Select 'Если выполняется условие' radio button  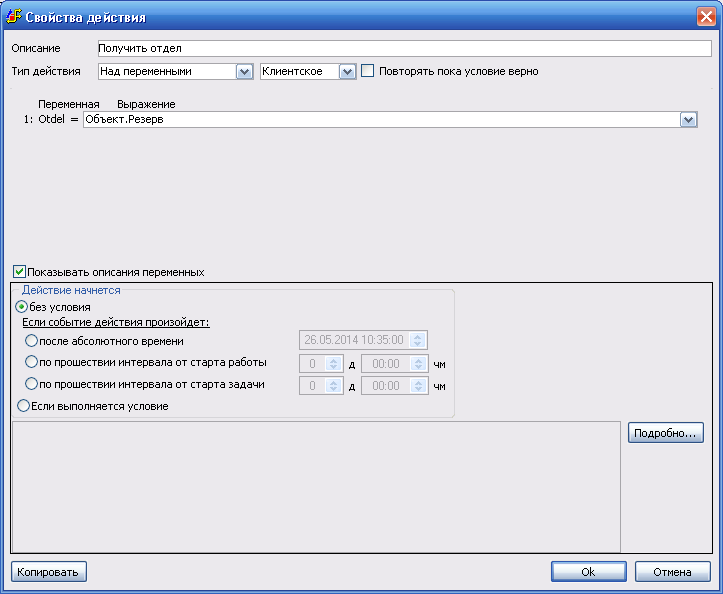[x=23, y=406]
